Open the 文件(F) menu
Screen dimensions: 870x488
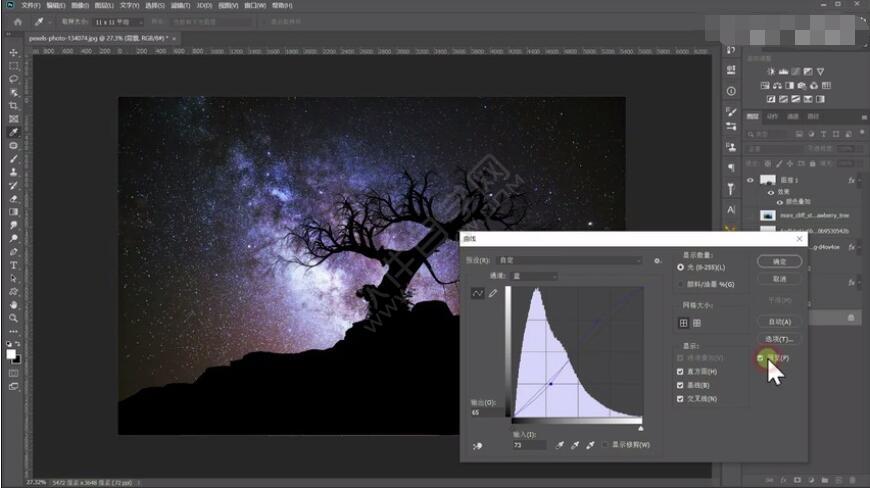pos(30,5)
